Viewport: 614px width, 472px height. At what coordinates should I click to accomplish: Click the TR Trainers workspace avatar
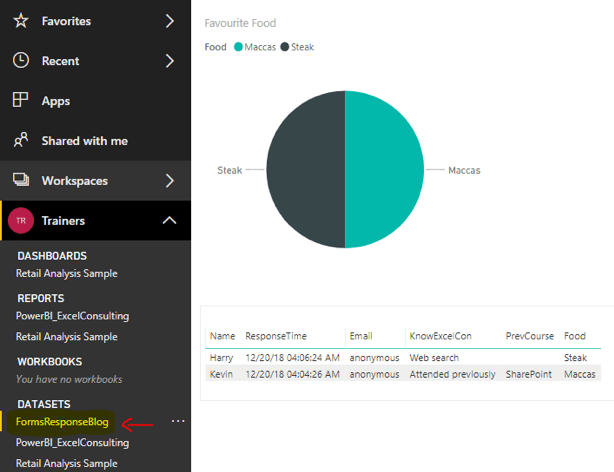point(21,221)
